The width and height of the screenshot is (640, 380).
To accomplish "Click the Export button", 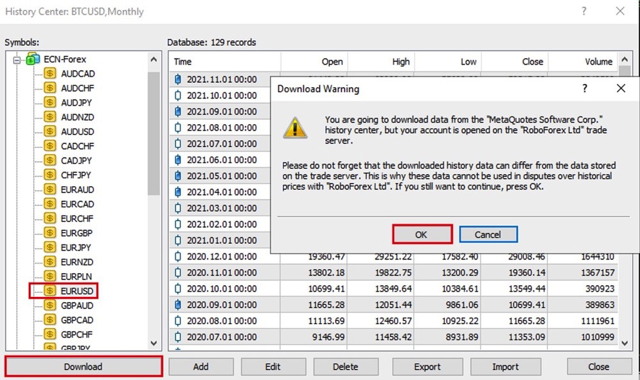I will tap(427, 367).
